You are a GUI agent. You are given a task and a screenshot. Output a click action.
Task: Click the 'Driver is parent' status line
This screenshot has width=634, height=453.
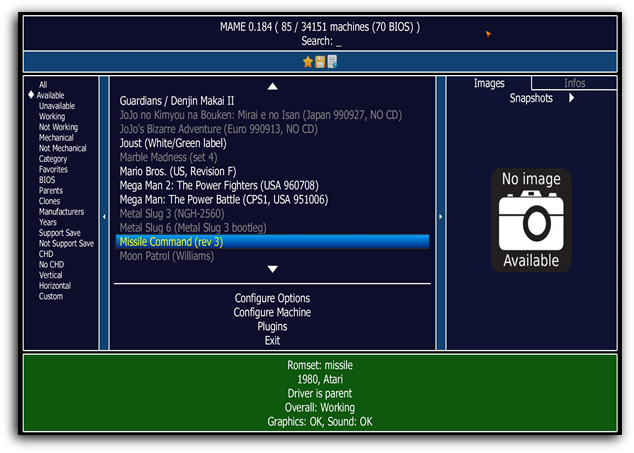tap(320, 394)
